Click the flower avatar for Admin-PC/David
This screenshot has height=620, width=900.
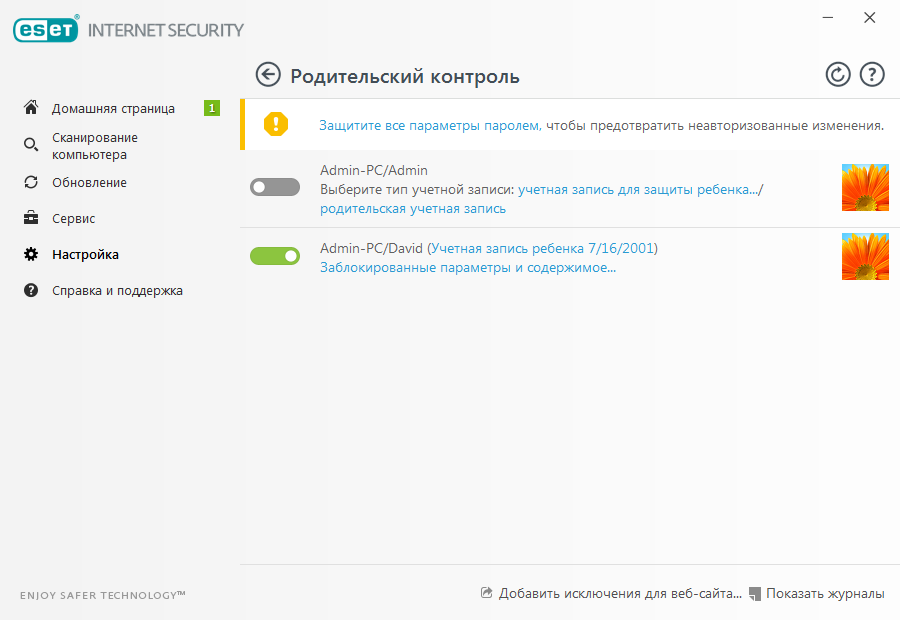pos(865,256)
